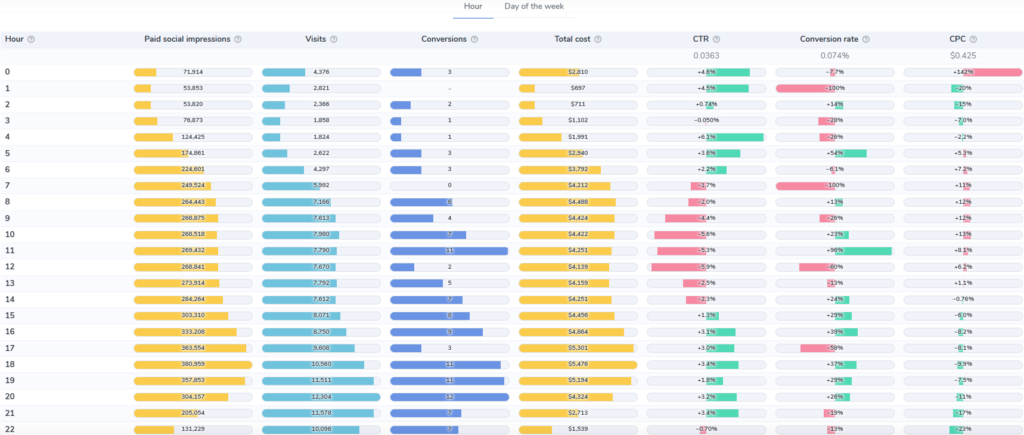Click hour 20 visits bar showing 12,304

pyautogui.click(x=321, y=396)
